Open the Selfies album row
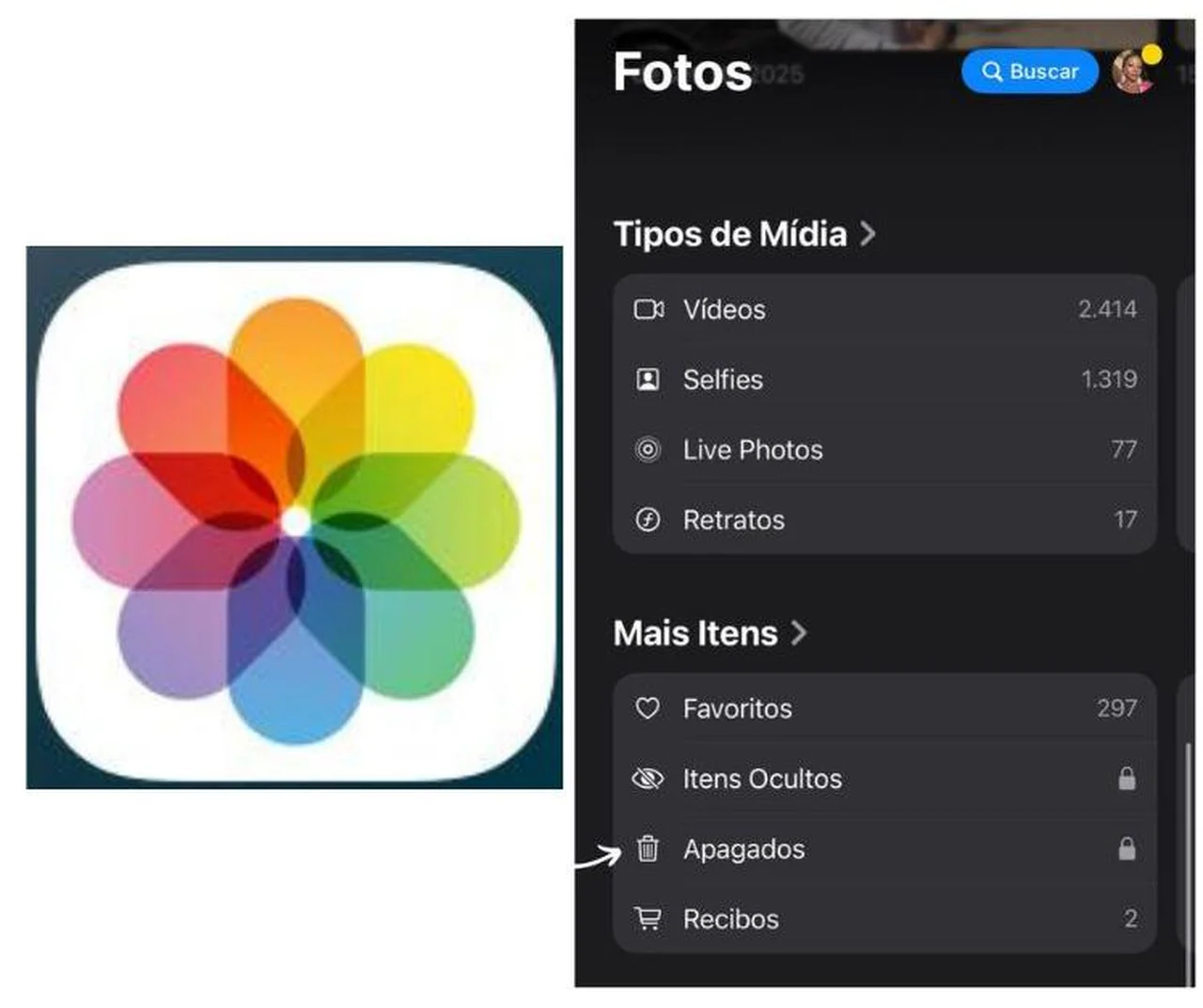The image size is (1203, 1008). (884, 380)
